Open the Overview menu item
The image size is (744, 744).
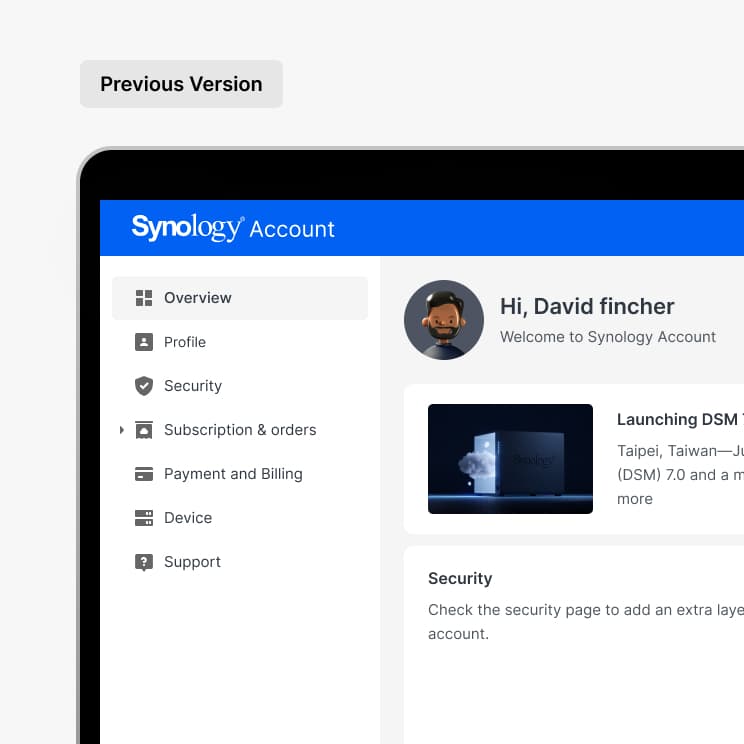[240, 298]
